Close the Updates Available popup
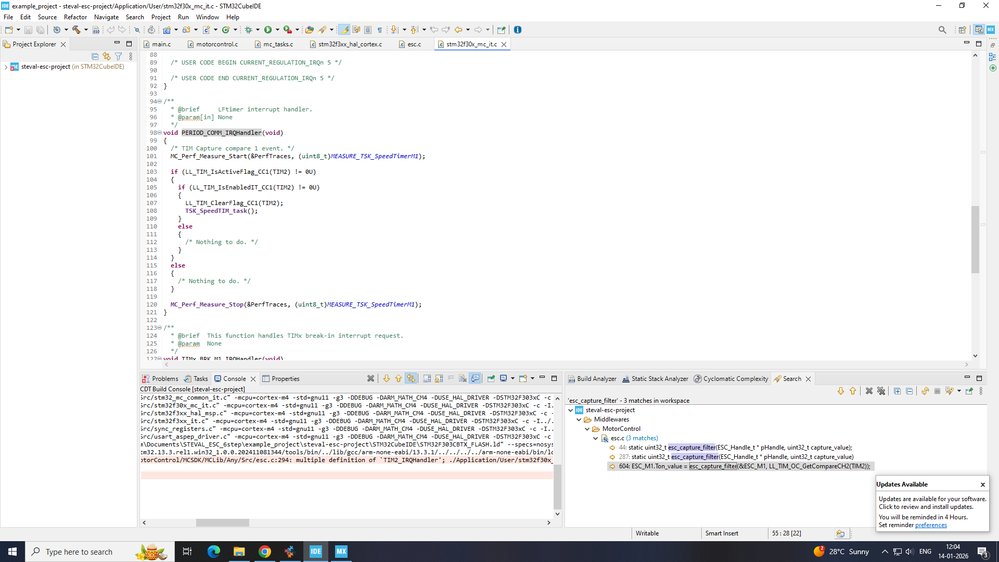 (x=982, y=484)
